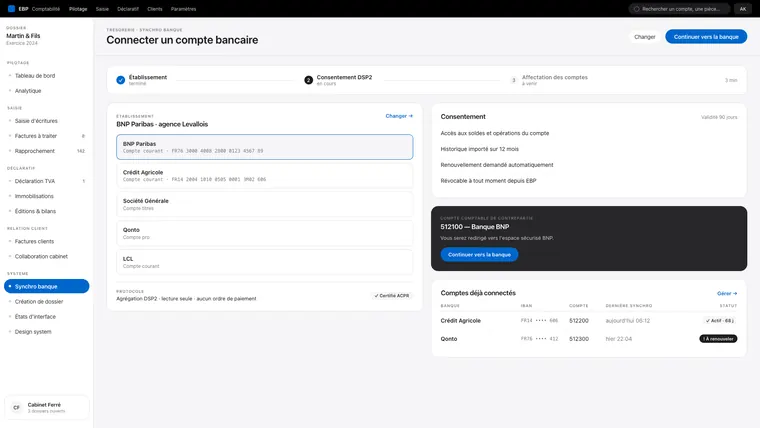Viewport: 760px width, 428px height.
Task: Open Collaboration cabinet in sidebar
Action: [x=47, y=256]
